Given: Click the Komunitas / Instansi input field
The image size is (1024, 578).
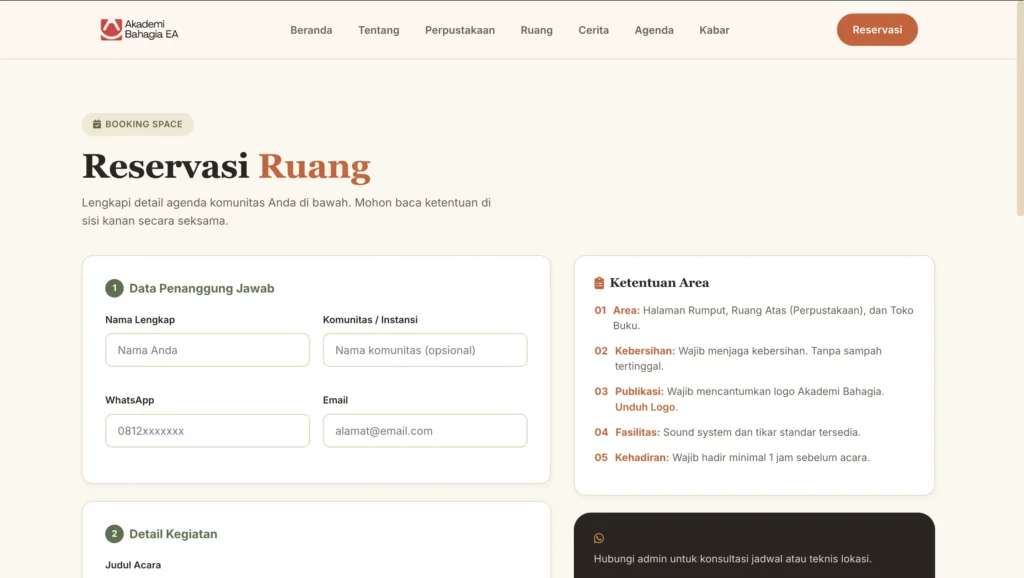Looking at the screenshot, I should tap(425, 350).
